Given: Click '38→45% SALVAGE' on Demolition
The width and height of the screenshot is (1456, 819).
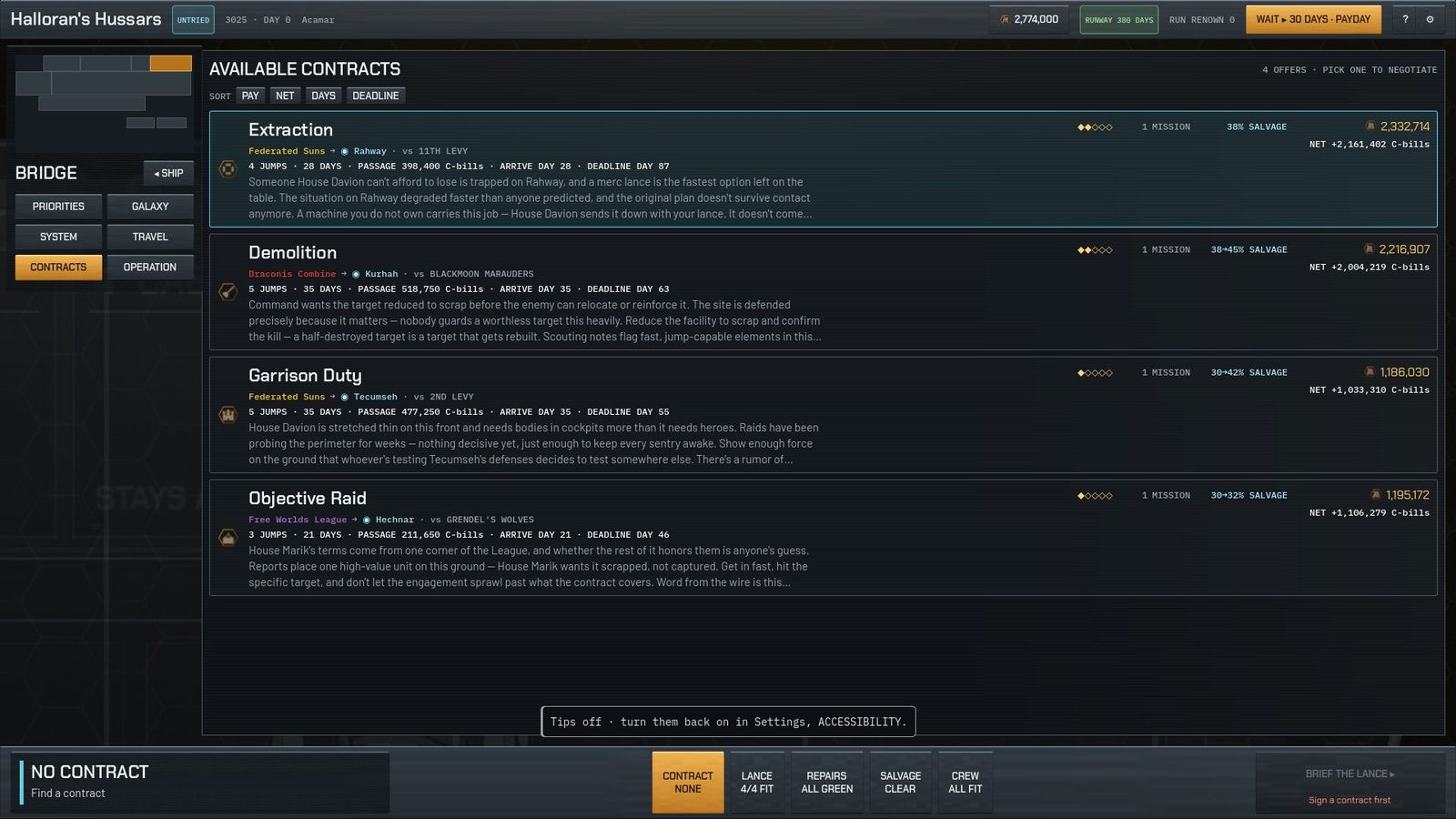Looking at the screenshot, I should point(1249,250).
